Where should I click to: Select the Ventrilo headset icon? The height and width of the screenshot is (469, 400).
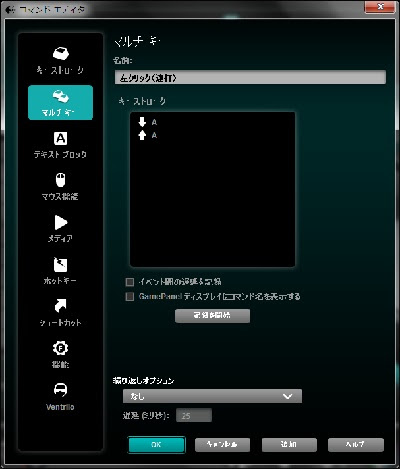(x=60, y=389)
